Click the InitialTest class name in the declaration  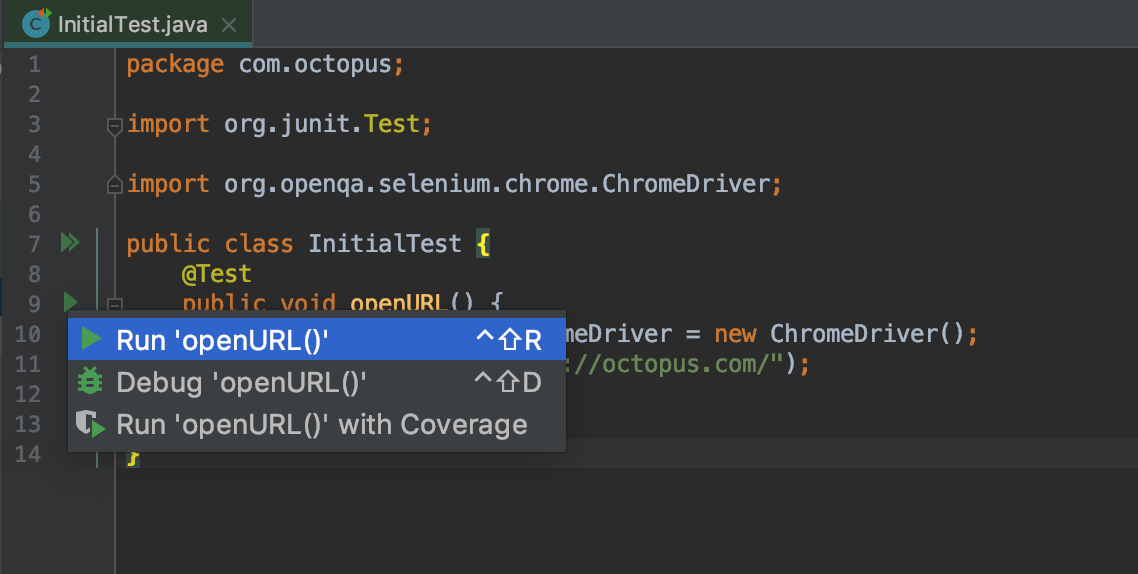[384, 243]
